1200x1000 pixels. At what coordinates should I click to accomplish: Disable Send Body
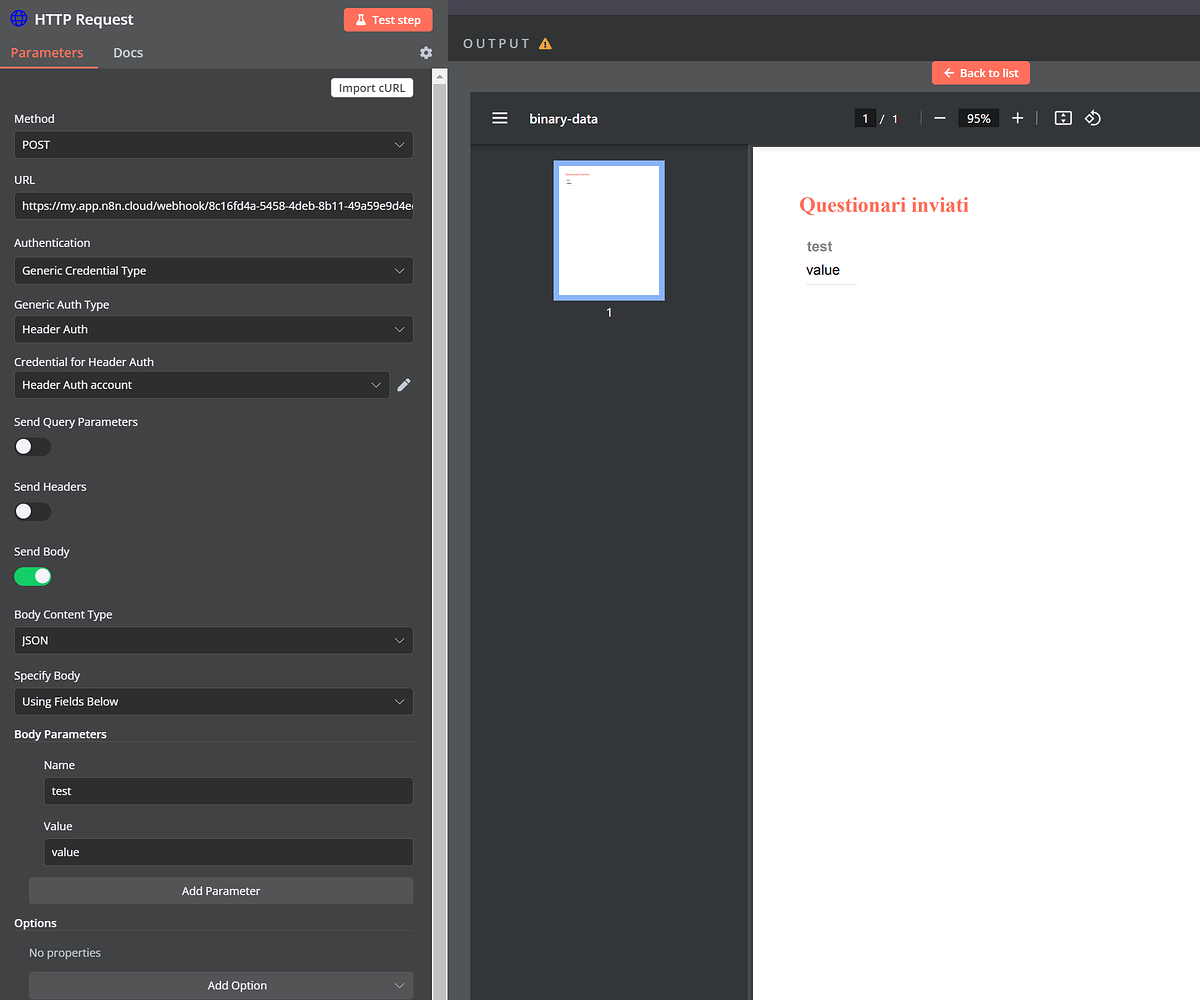point(33,576)
